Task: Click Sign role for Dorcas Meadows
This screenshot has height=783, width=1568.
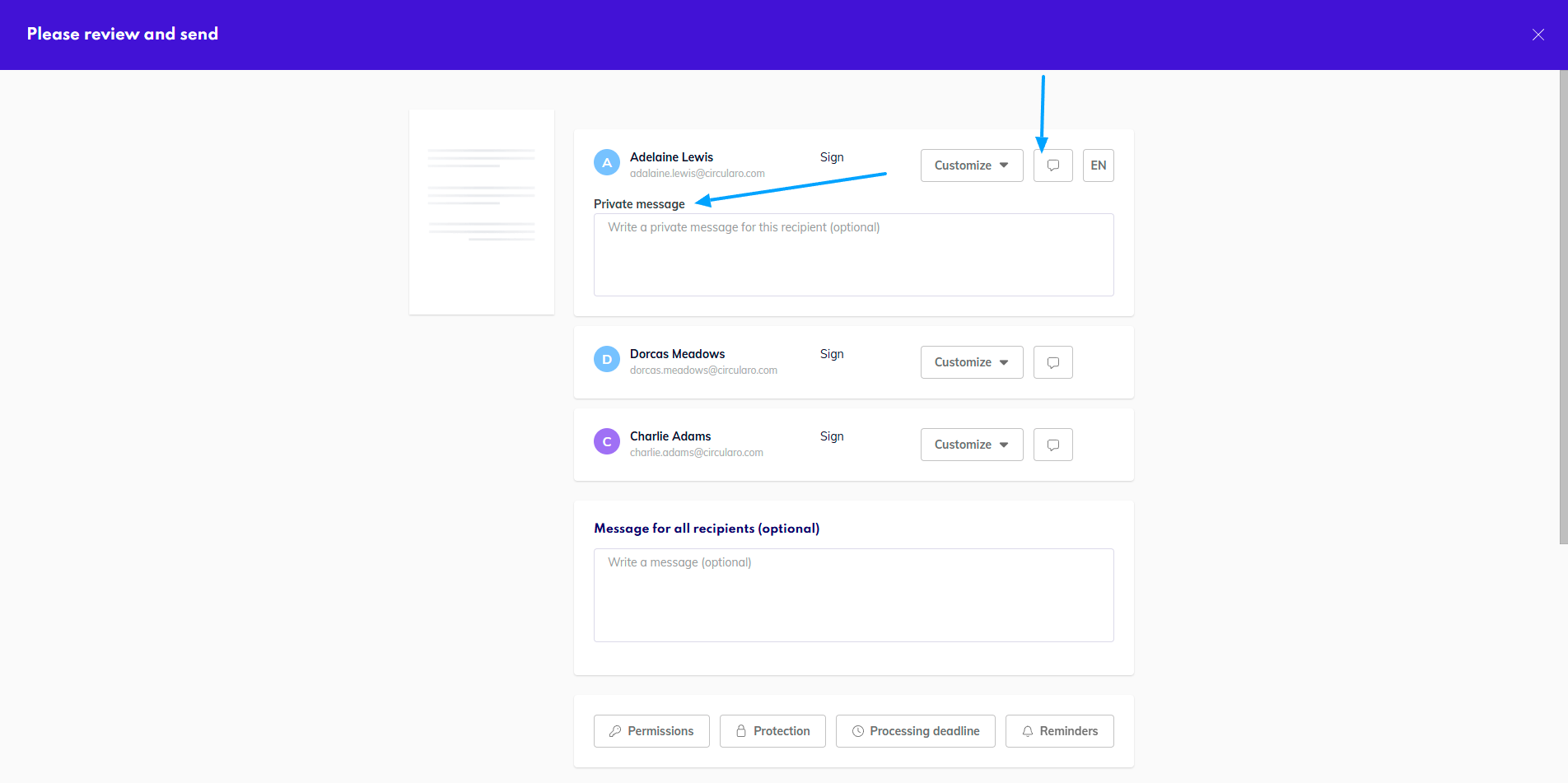Action: [x=832, y=354]
